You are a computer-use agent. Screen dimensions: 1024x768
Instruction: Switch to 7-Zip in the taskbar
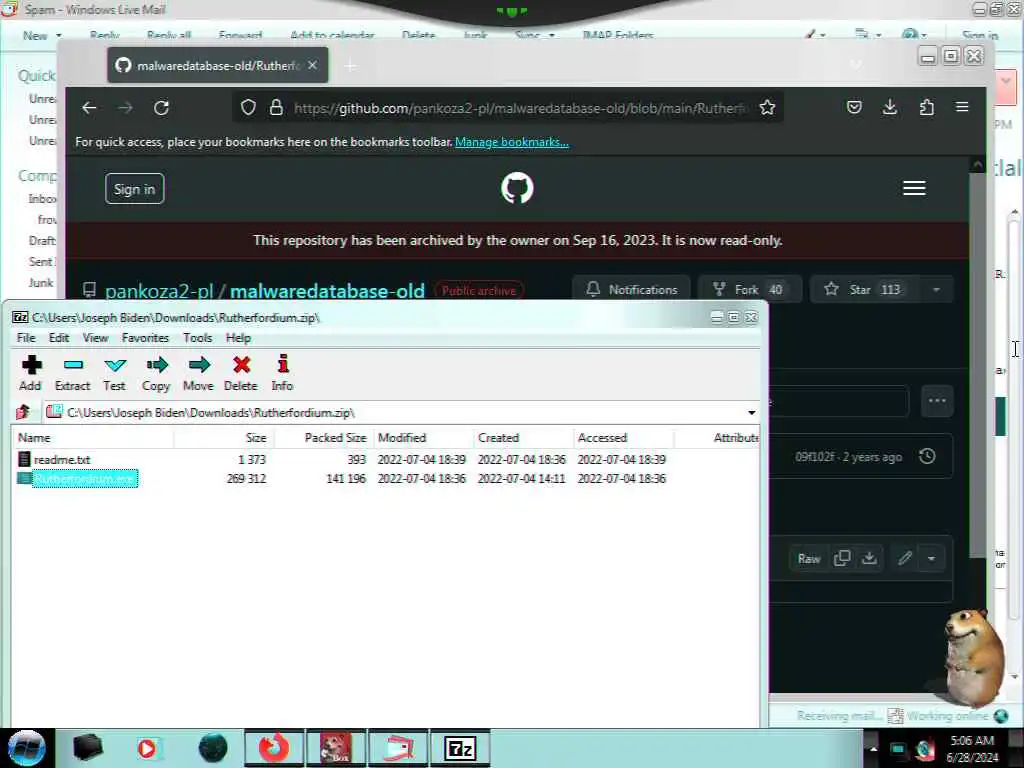coord(460,748)
